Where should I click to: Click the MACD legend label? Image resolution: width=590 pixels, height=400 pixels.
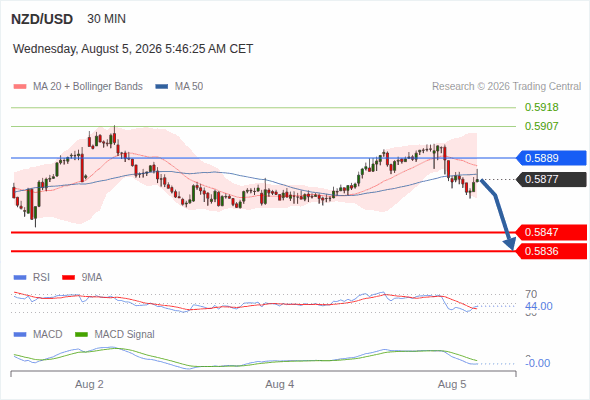pyautogui.click(x=48, y=334)
